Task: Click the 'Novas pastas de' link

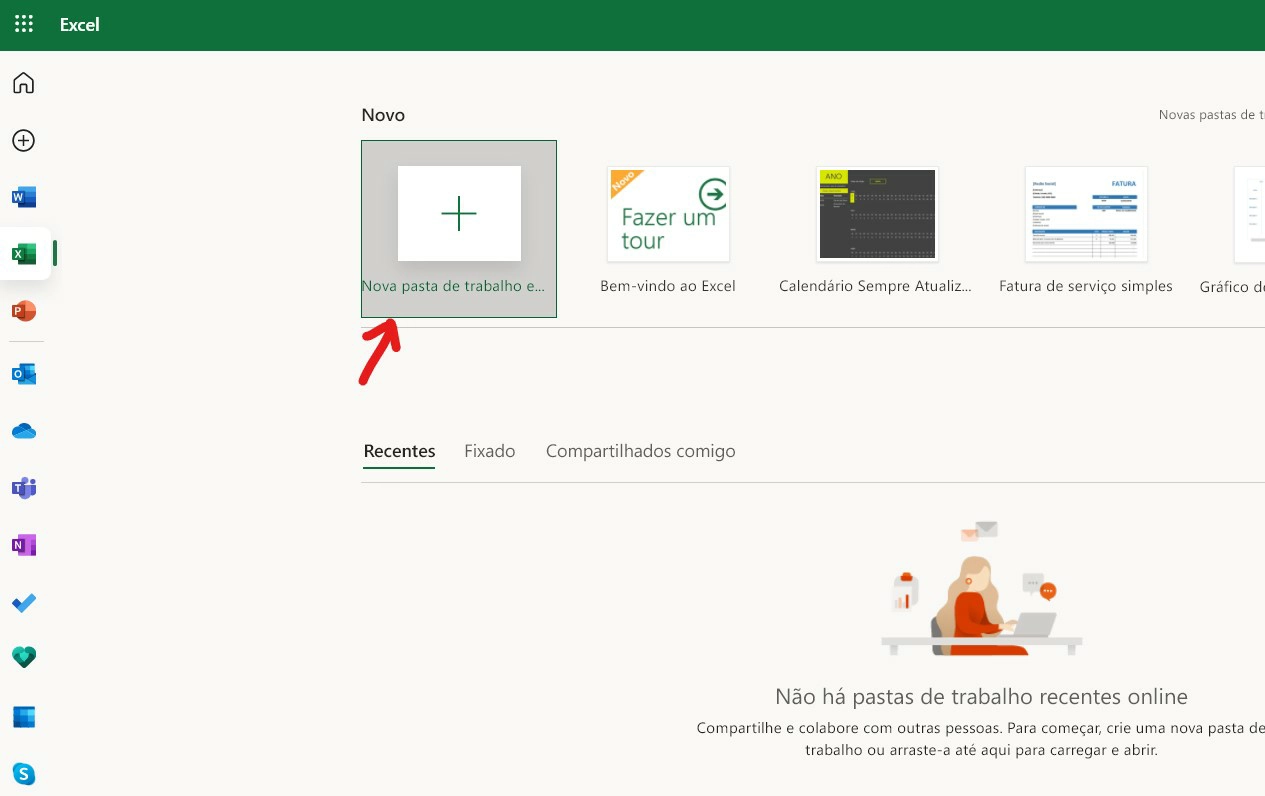Action: pos(1211,115)
